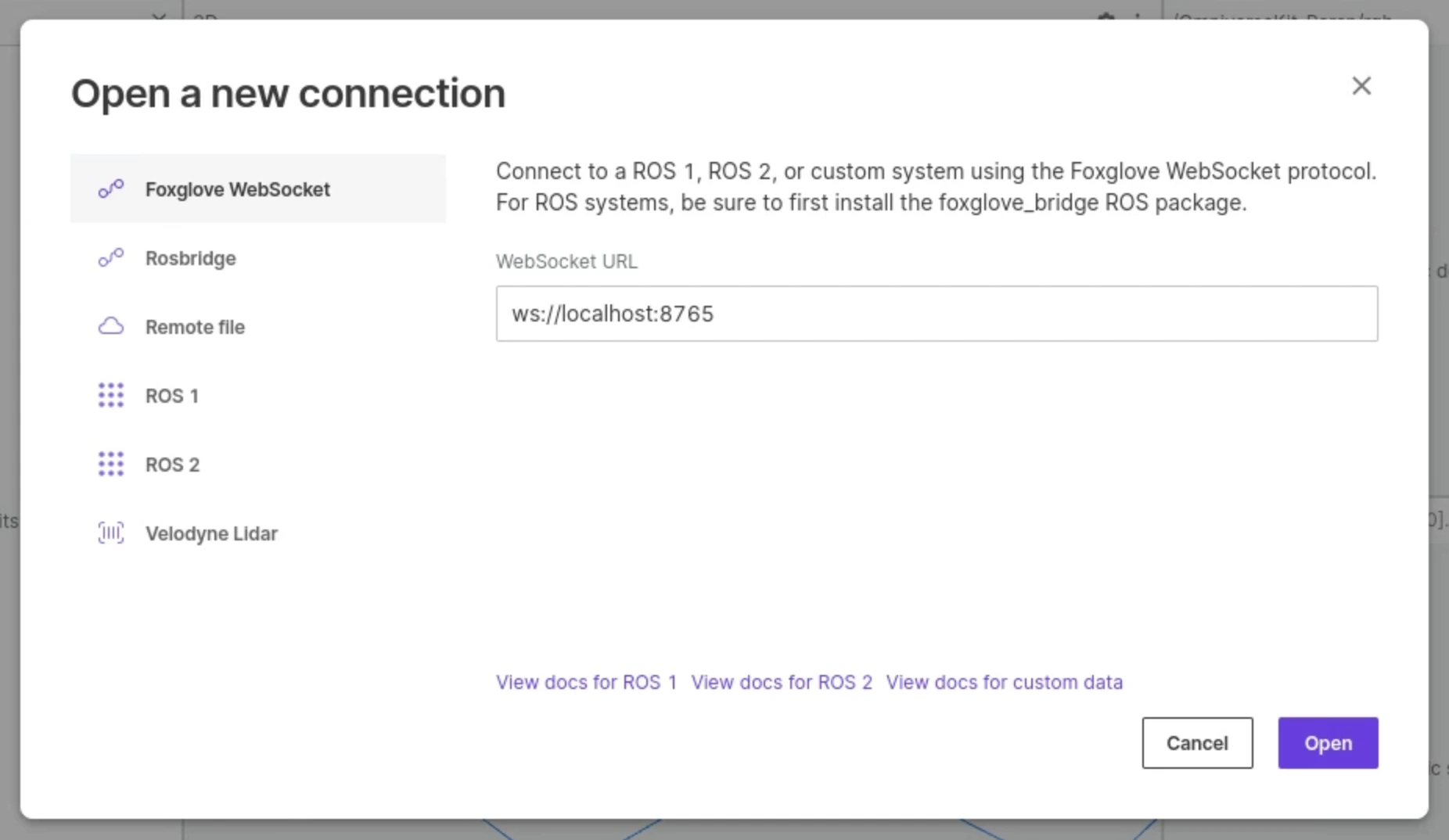Switch to the Remote file option
The height and width of the screenshot is (840, 1449).
[195, 327]
